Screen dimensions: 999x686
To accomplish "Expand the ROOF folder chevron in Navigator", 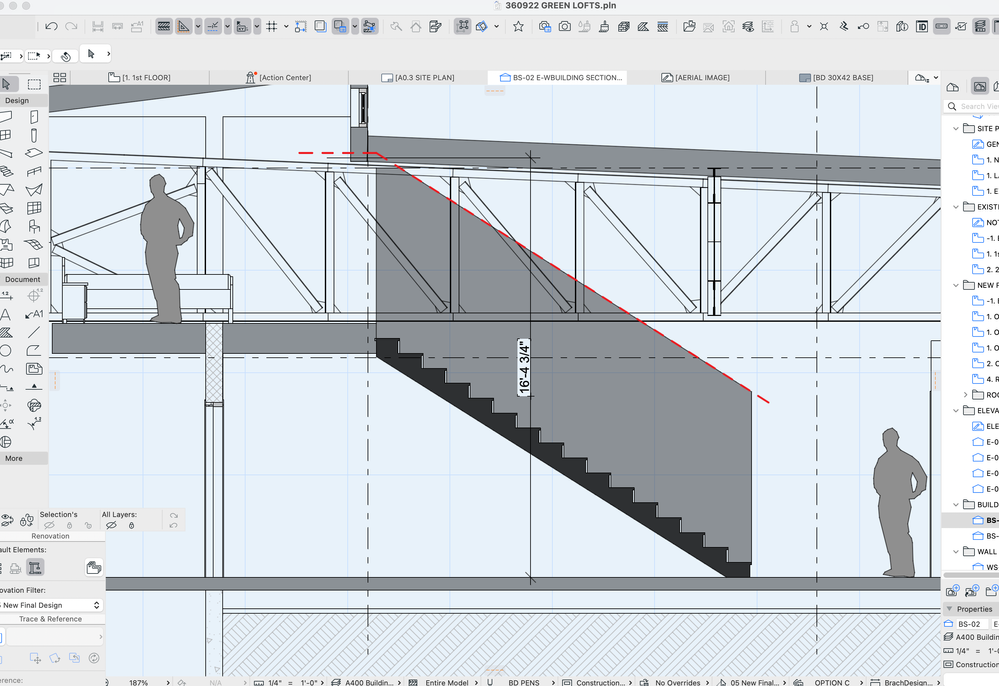I will [x=965, y=395].
